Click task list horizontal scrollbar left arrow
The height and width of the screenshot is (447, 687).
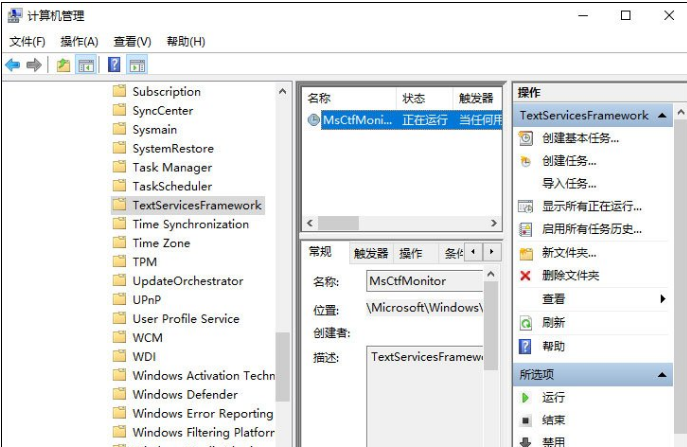[310, 223]
